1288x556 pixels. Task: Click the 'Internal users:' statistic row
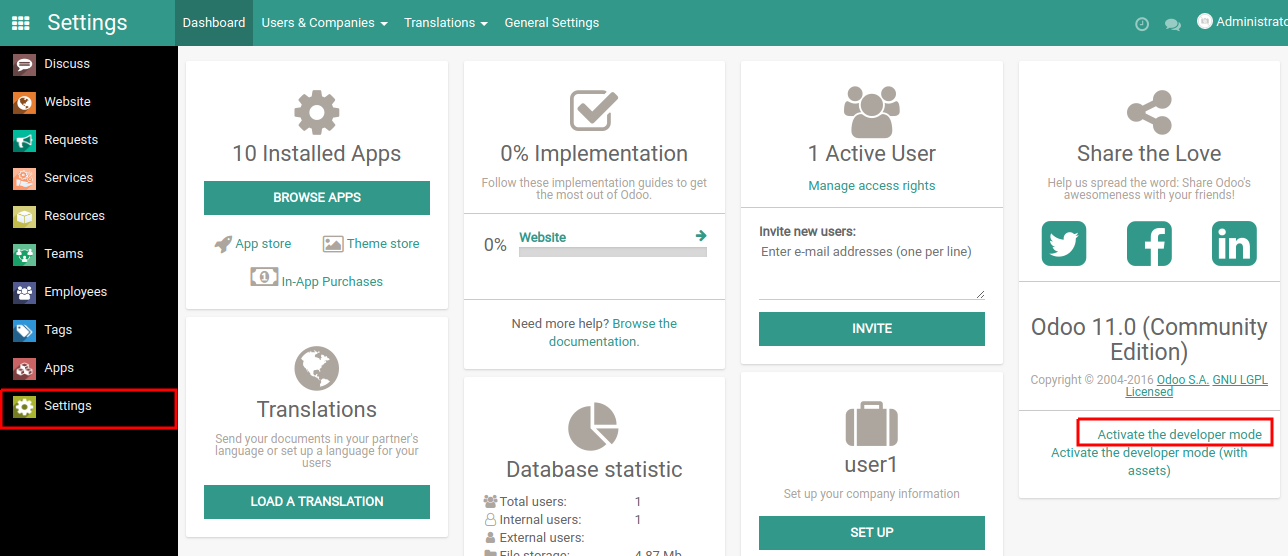(x=562, y=520)
